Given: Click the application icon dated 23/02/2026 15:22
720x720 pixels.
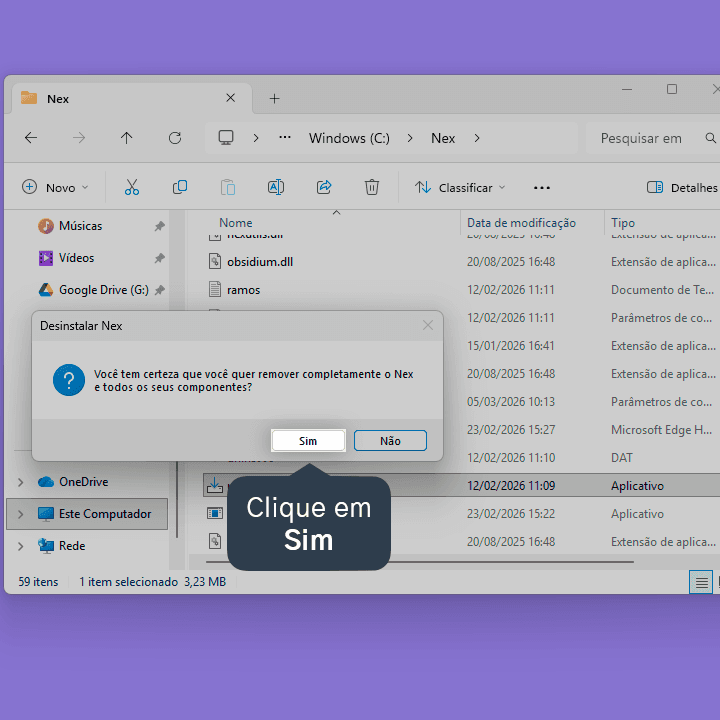Looking at the screenshot, I should (214, 513).
